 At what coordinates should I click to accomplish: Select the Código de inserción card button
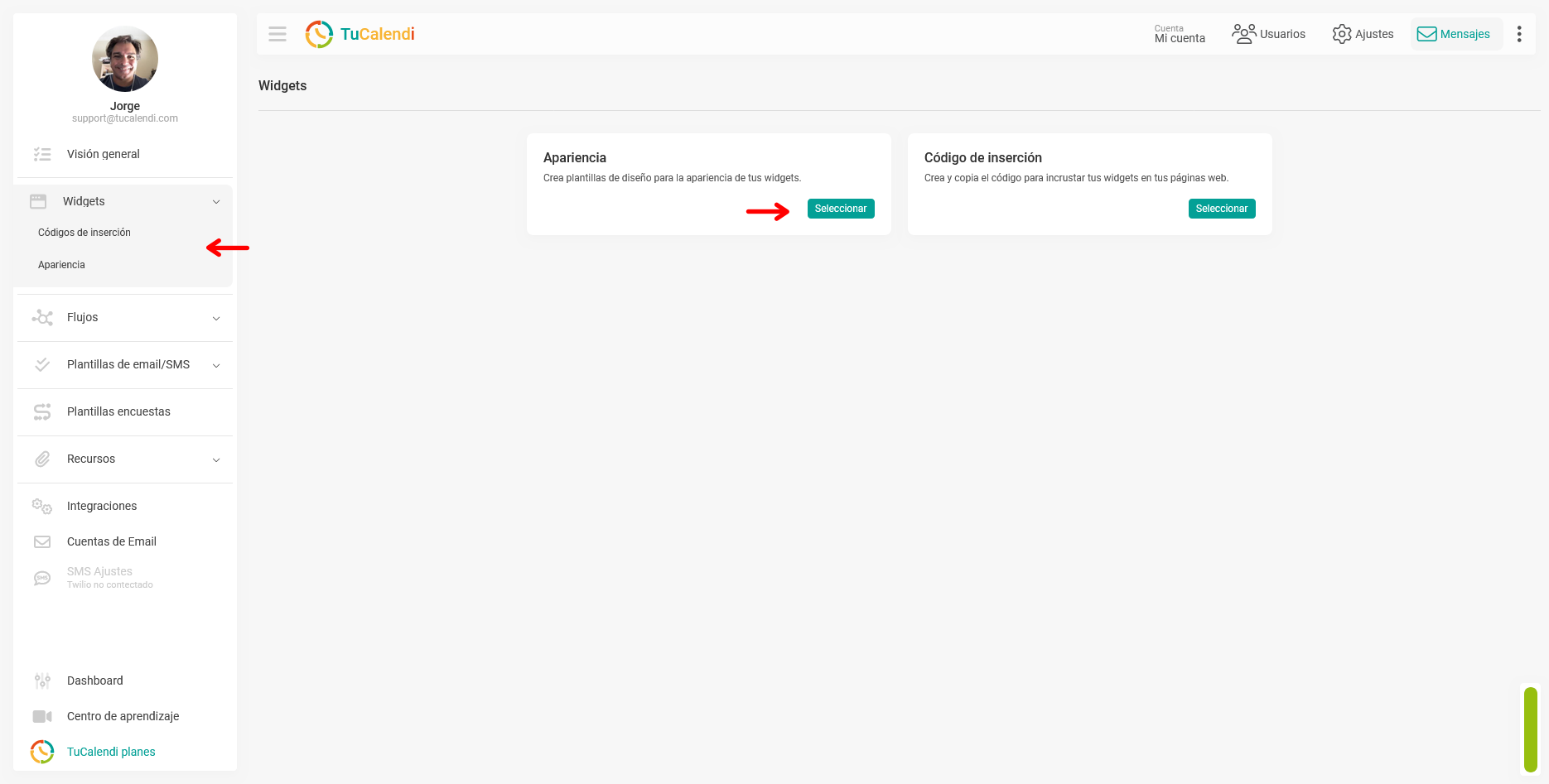(x=1222, y=209)
